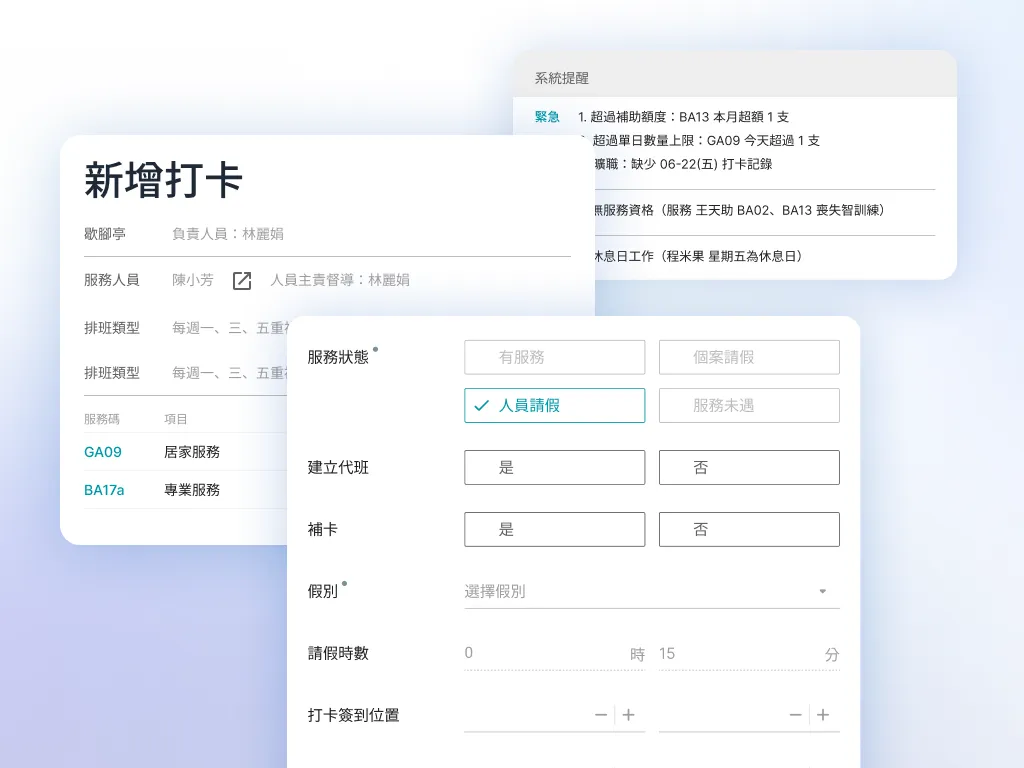Screen dimensions: 1024x768
Task: Click the 新增打卡 heading
Action: (163, 180)
